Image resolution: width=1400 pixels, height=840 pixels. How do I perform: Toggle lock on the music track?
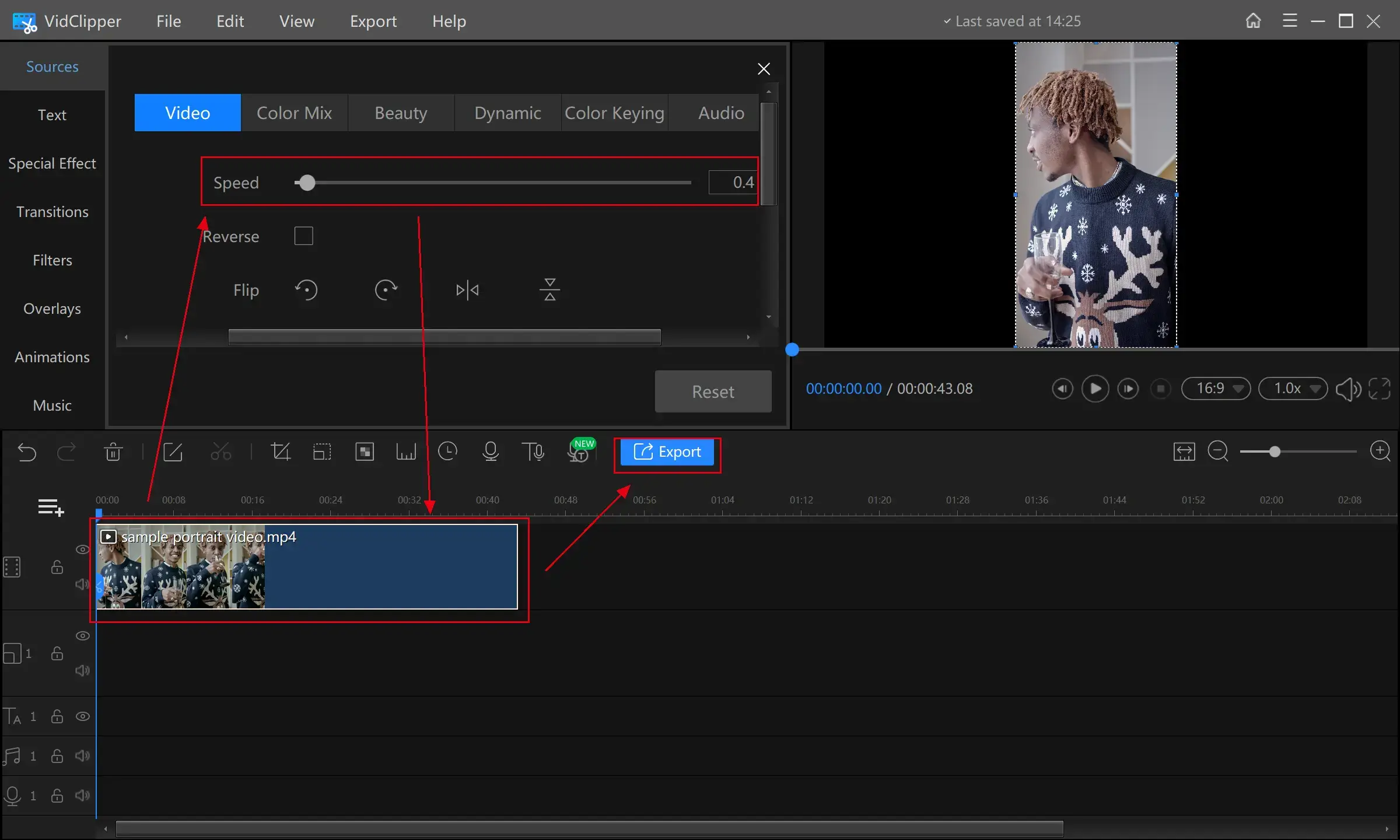coord(57,756)
